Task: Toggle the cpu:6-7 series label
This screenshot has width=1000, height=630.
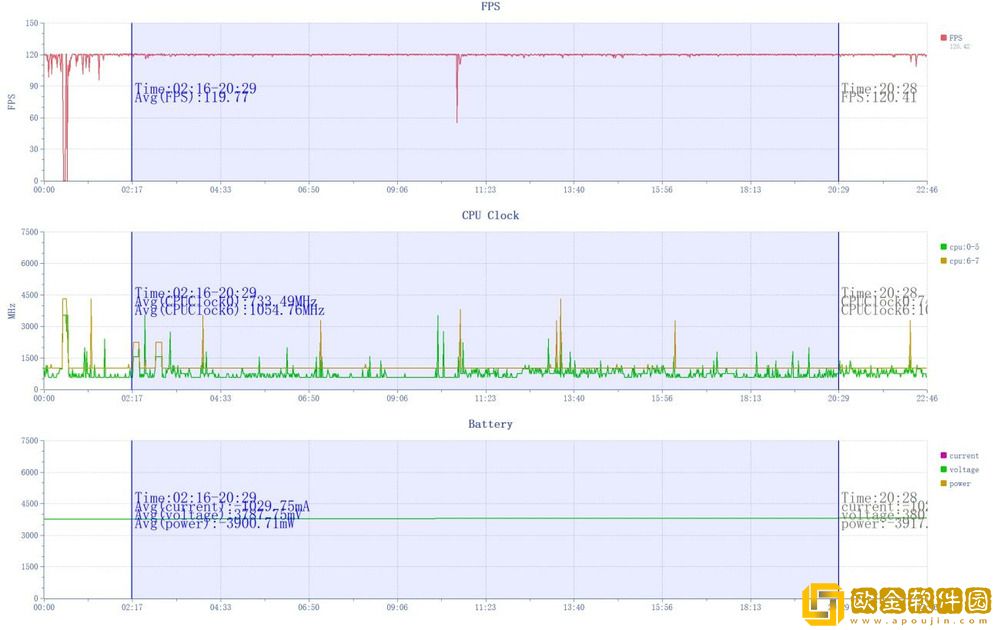Action: coord(963,260)
